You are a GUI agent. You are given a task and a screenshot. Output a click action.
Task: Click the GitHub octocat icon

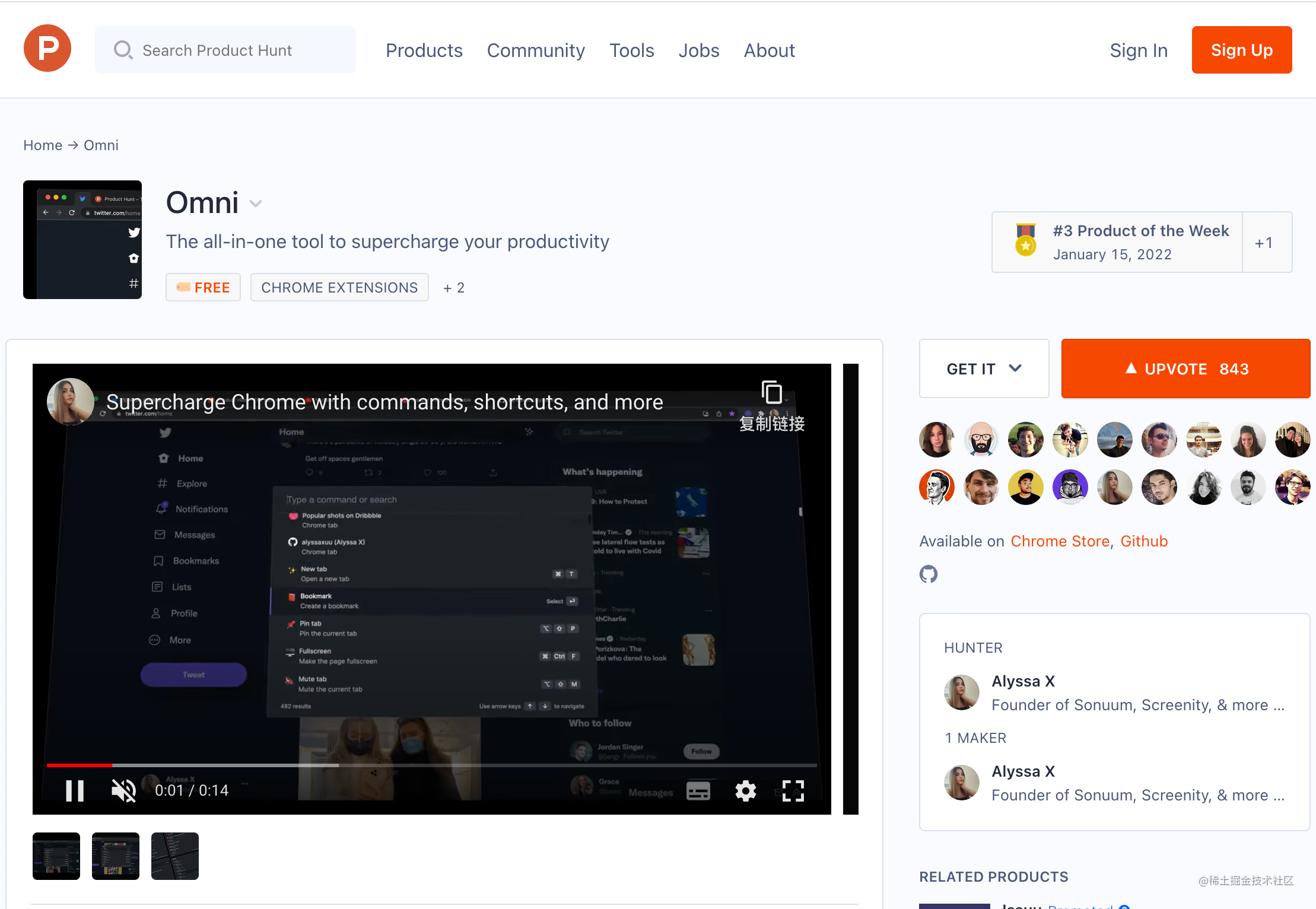[x=929, y=574]
